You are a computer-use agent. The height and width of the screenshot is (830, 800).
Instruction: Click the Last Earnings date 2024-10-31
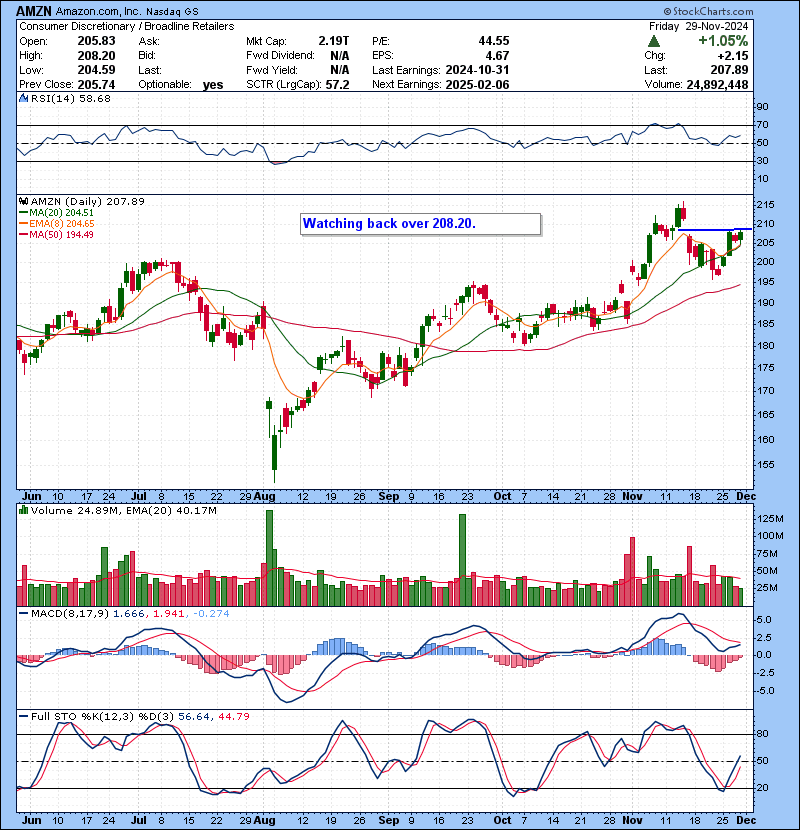[x=477, y=70]
